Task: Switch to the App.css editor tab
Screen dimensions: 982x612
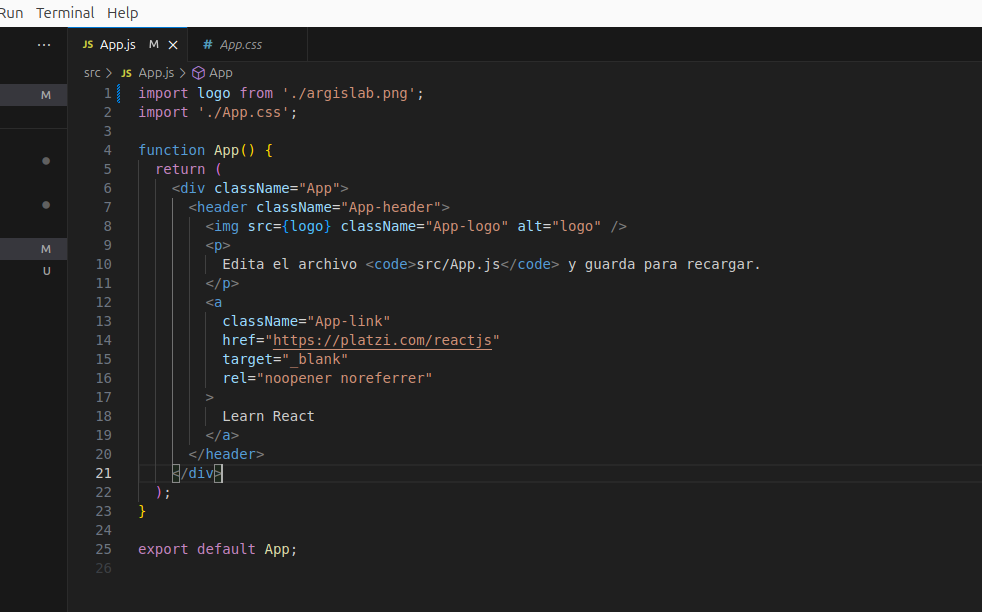Action: click(247, 44)
